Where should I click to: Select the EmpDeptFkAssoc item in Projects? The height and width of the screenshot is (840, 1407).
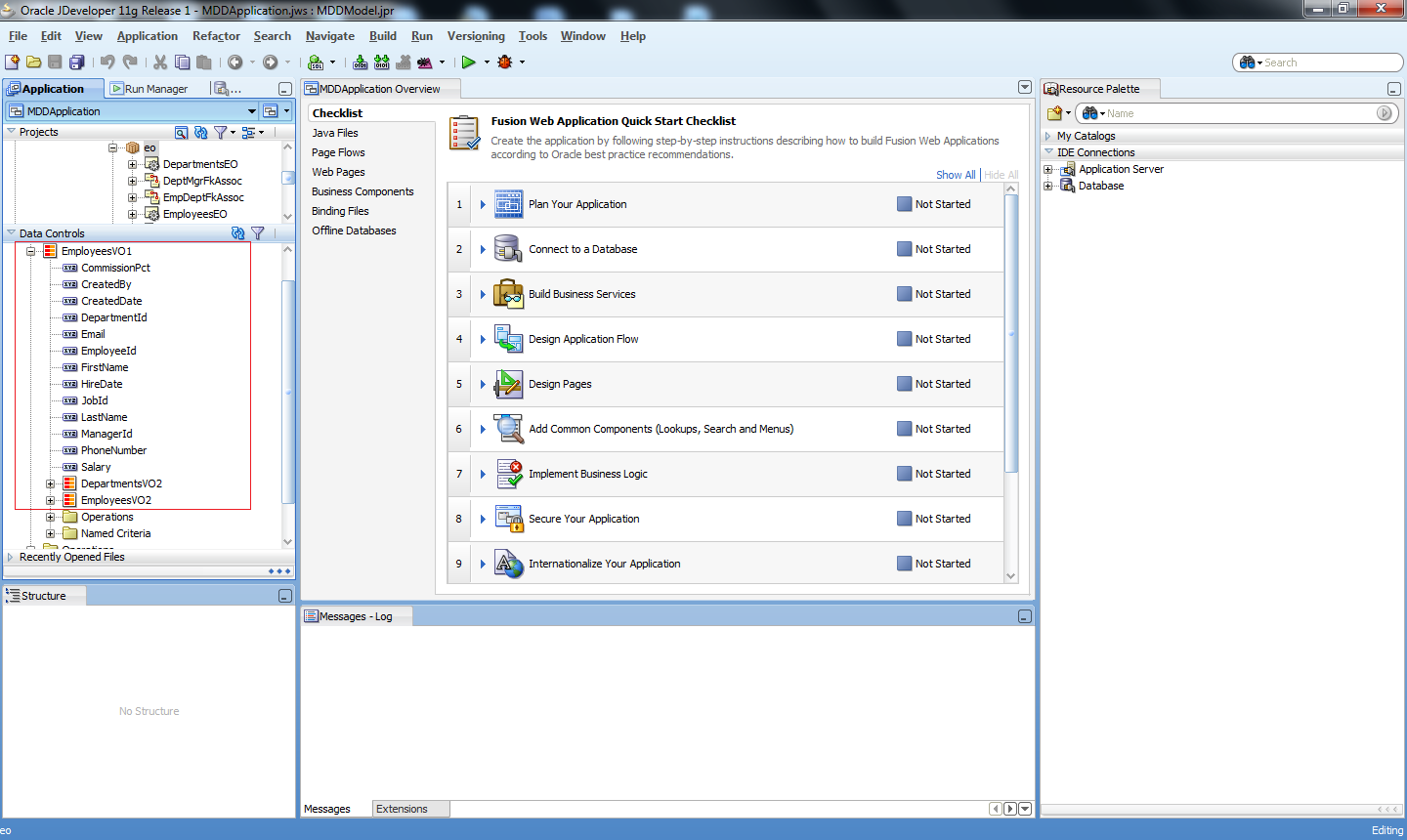[203, 197]
